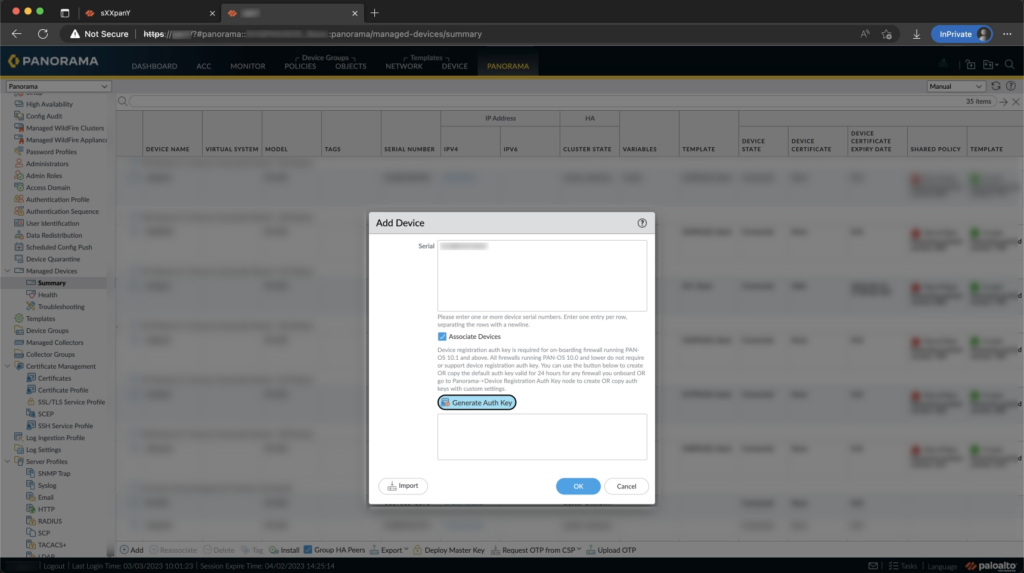Clear the filter with the X icon

(x=1016, y=102)
